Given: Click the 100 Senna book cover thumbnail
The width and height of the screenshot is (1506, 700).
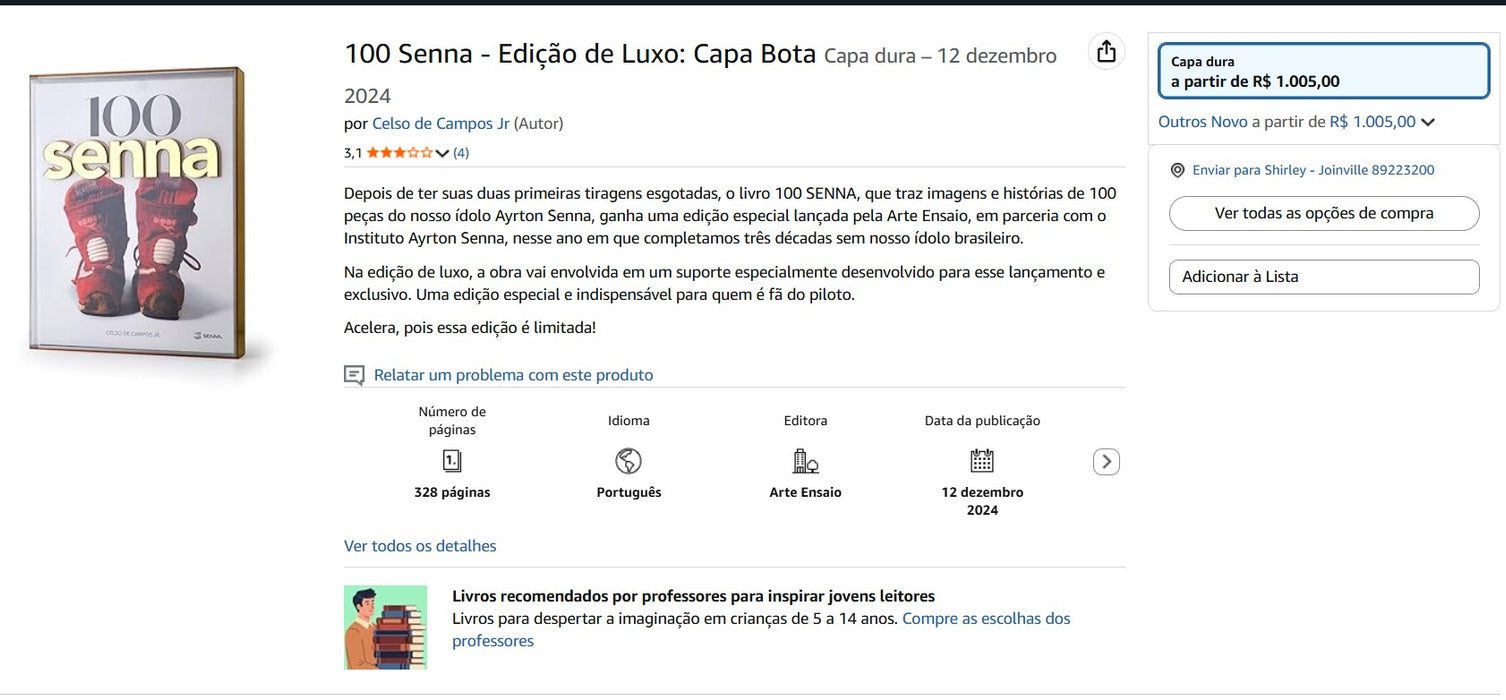Looking at the screenshot, I should 140,210.
